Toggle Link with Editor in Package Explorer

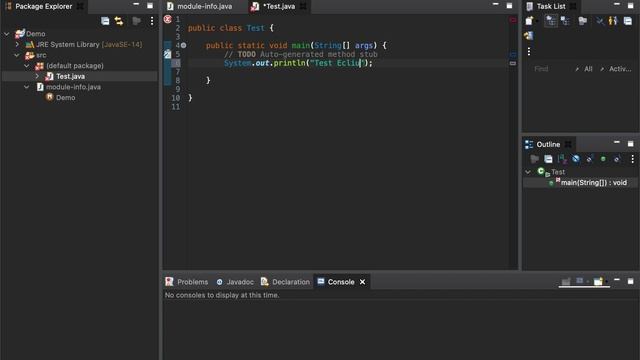point(119,21)
